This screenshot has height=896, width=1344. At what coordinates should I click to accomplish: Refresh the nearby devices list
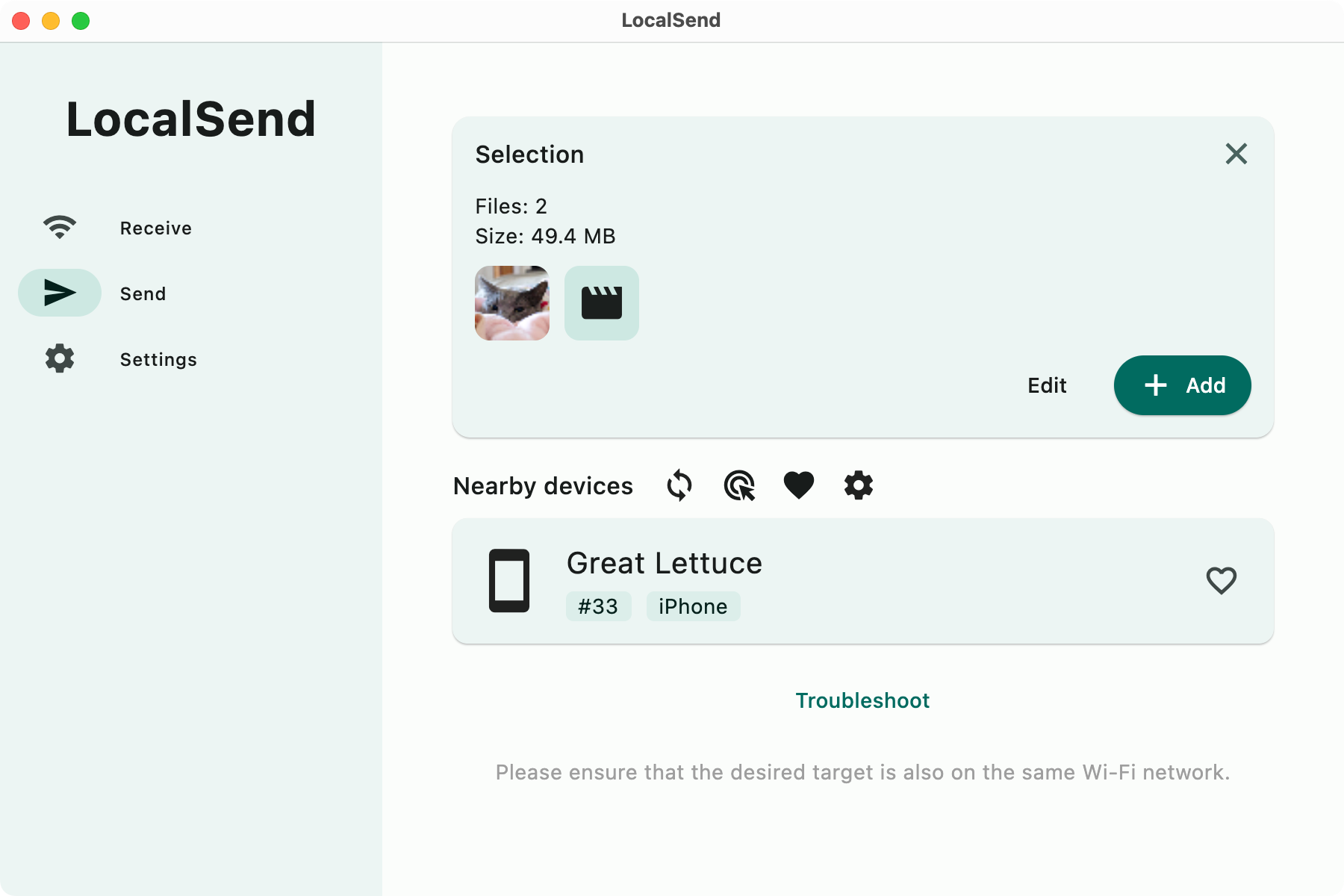[x=679, y=485]
